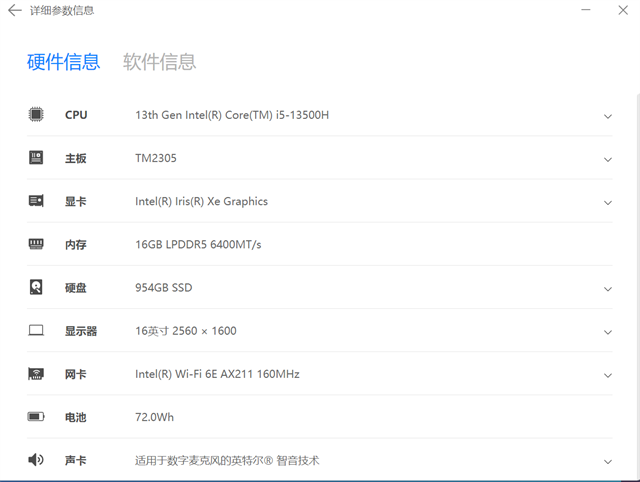
Task: Select the 硬盘 label
Action: (x=76, y=288)
